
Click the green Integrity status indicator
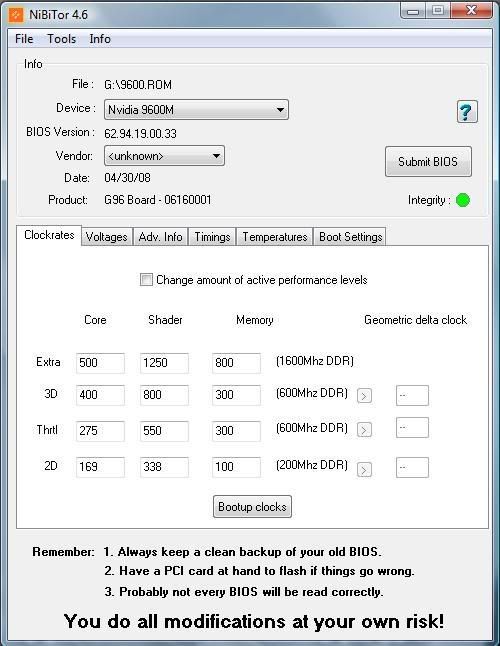[x=463, y=200]
